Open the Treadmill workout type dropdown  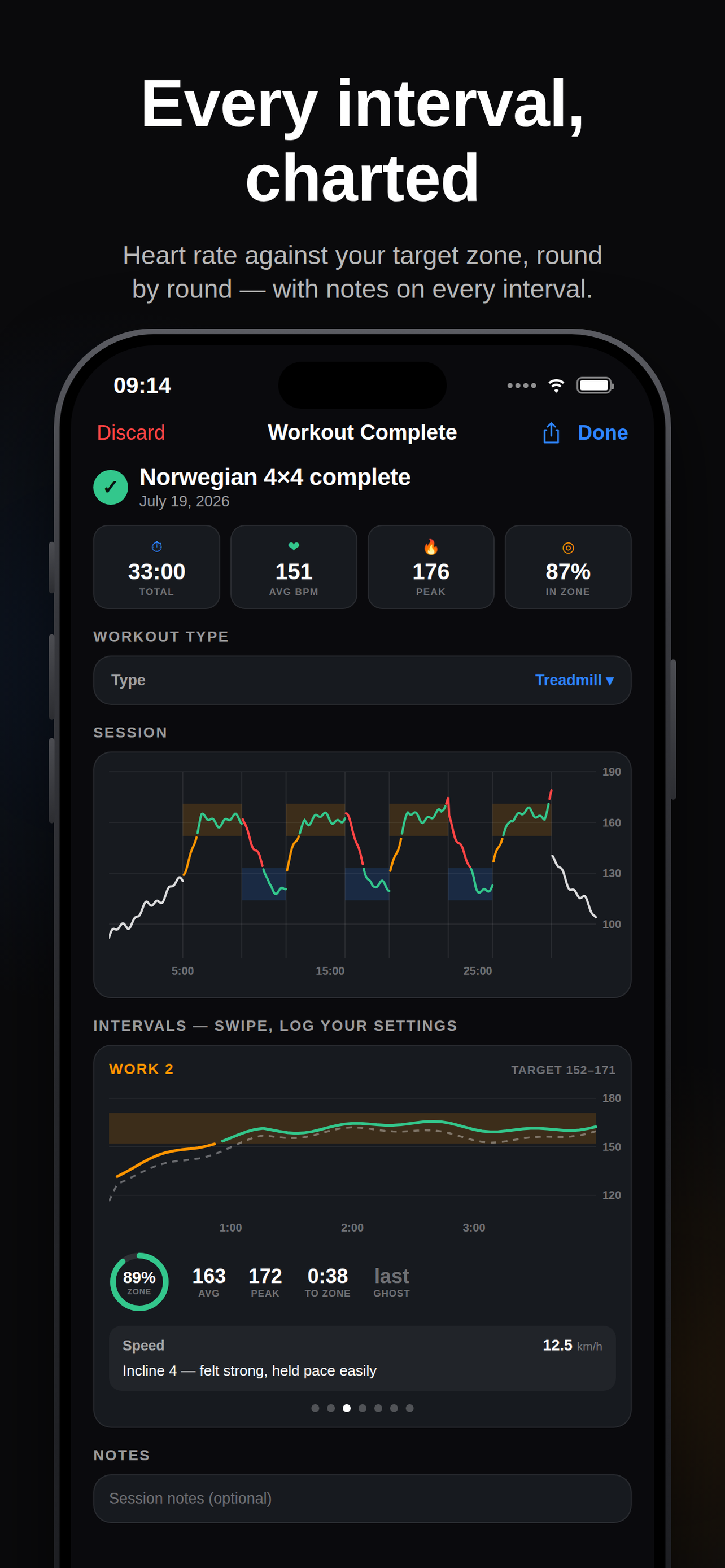coord(574,680)
